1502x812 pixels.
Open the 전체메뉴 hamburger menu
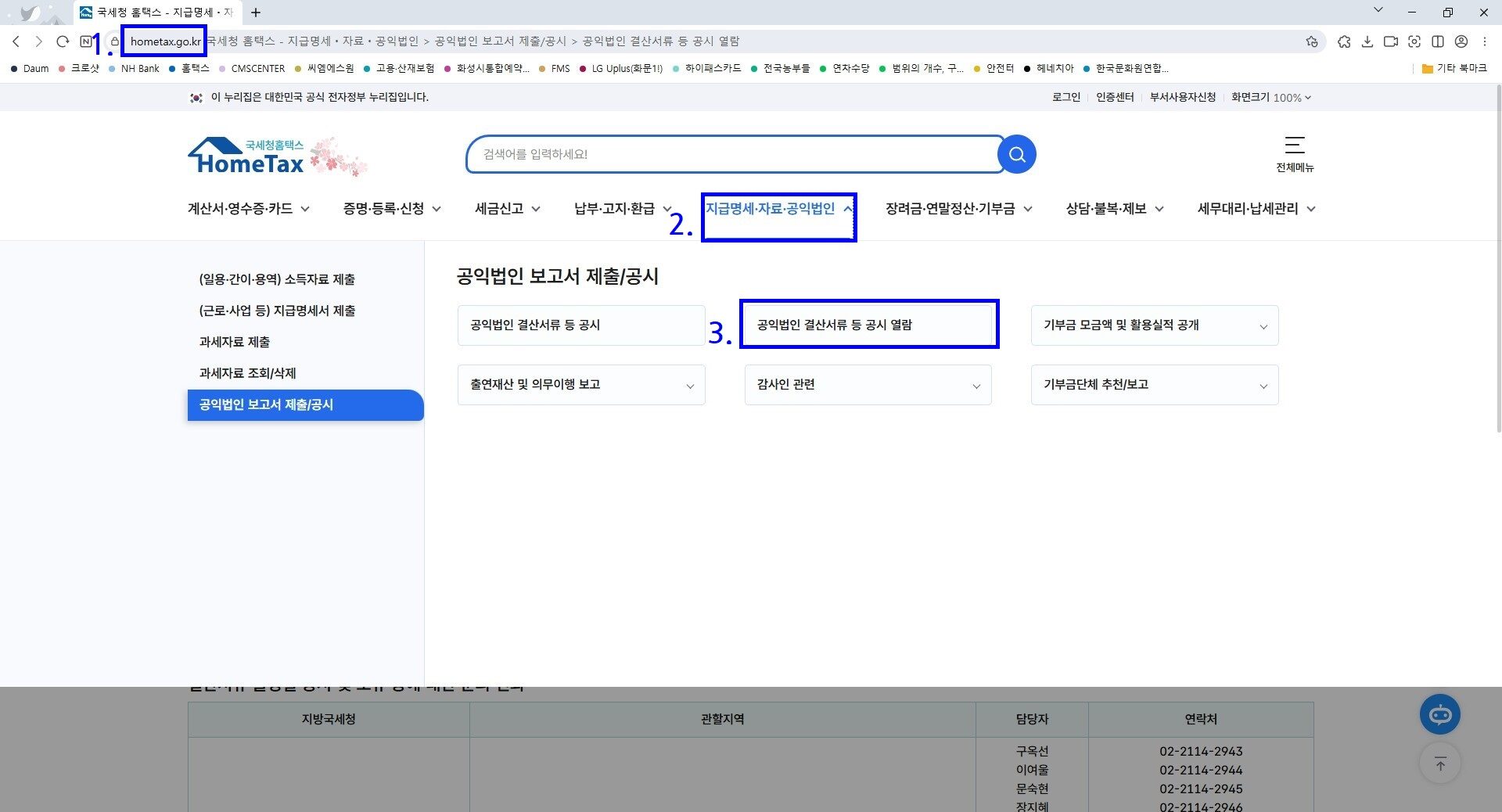point(1295,153)
